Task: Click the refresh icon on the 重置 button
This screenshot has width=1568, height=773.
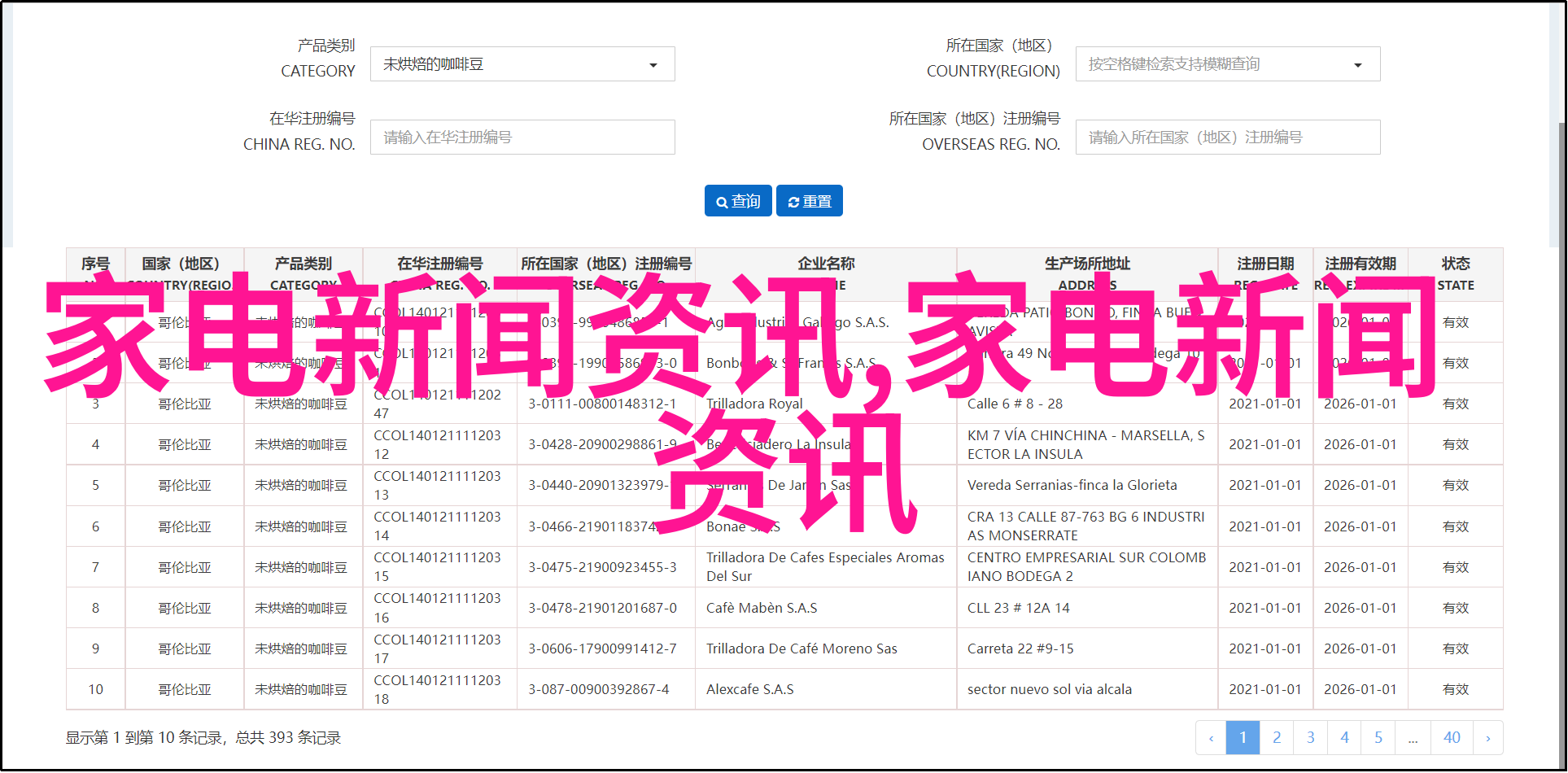Action: click(x=793, y=202)
